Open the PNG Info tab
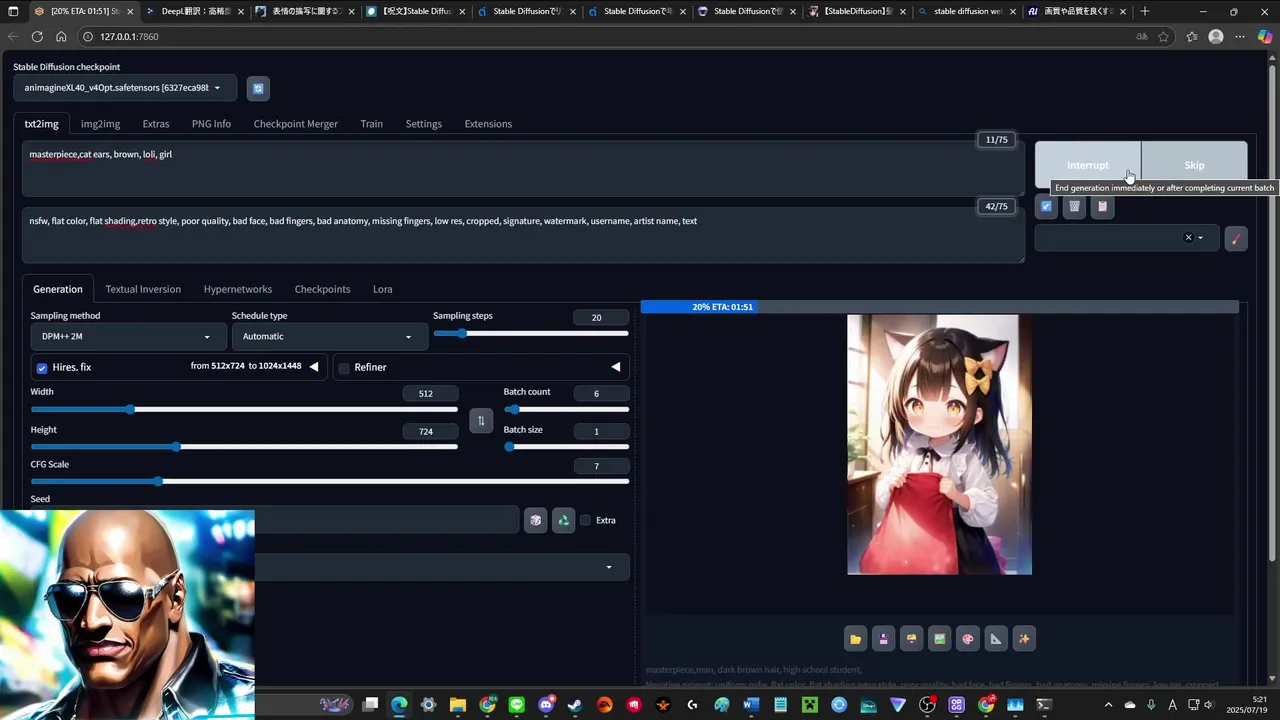Screen dimensions: 1280x720 pos(211,124)
